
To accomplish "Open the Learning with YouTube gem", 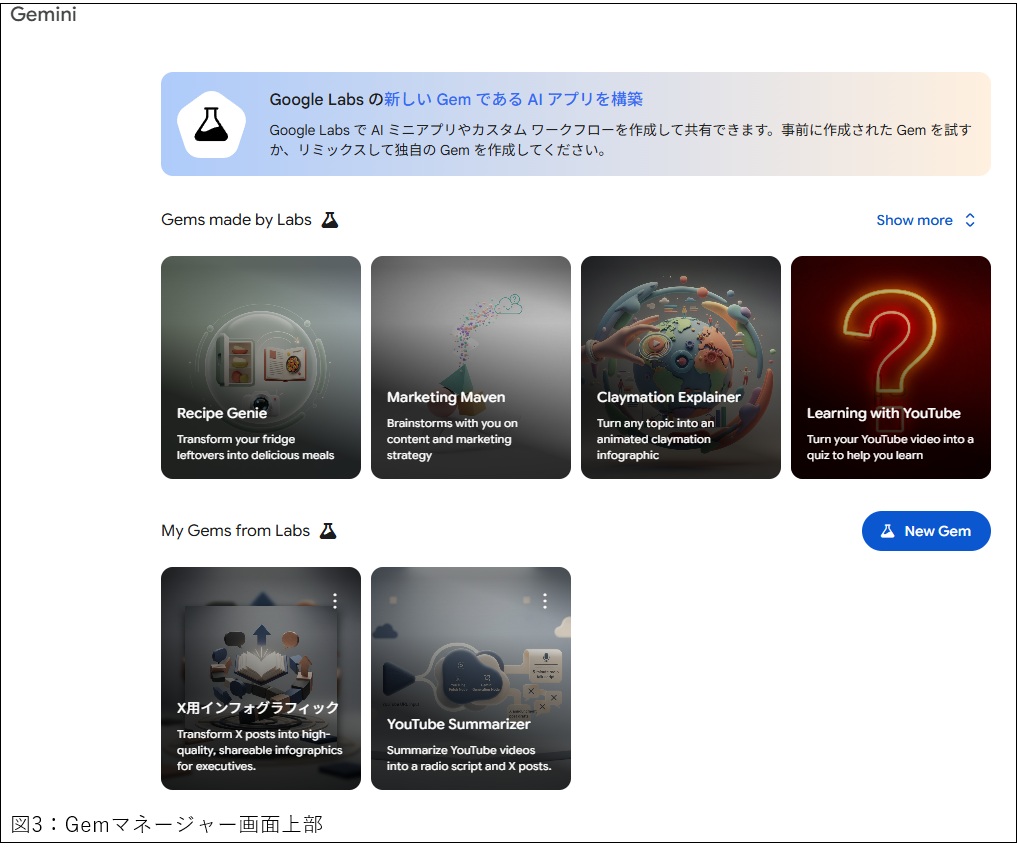I will (891, 367).
